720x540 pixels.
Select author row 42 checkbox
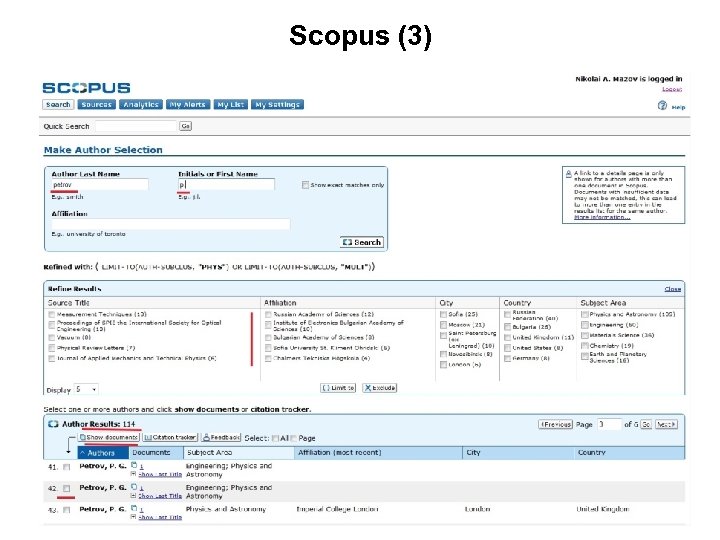67,489
